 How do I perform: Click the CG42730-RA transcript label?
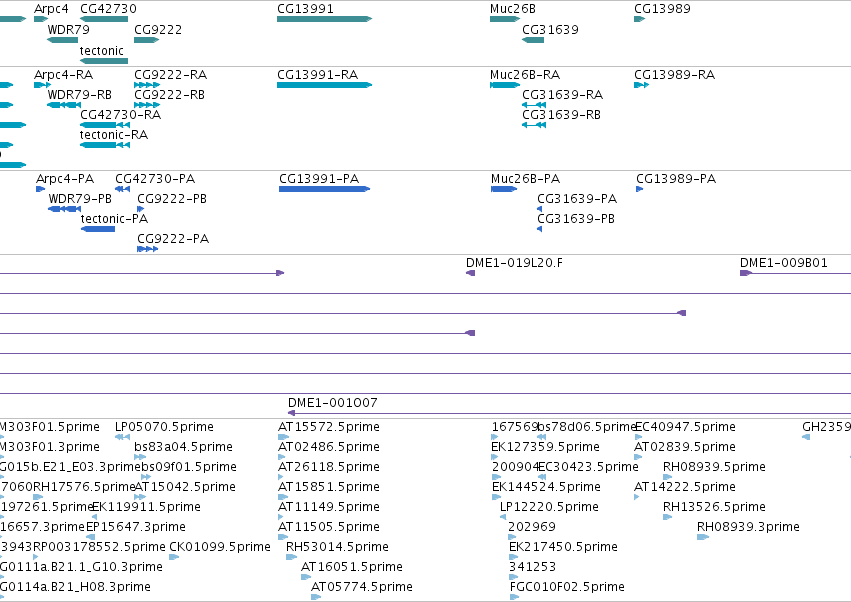click(x=120, y=115)
